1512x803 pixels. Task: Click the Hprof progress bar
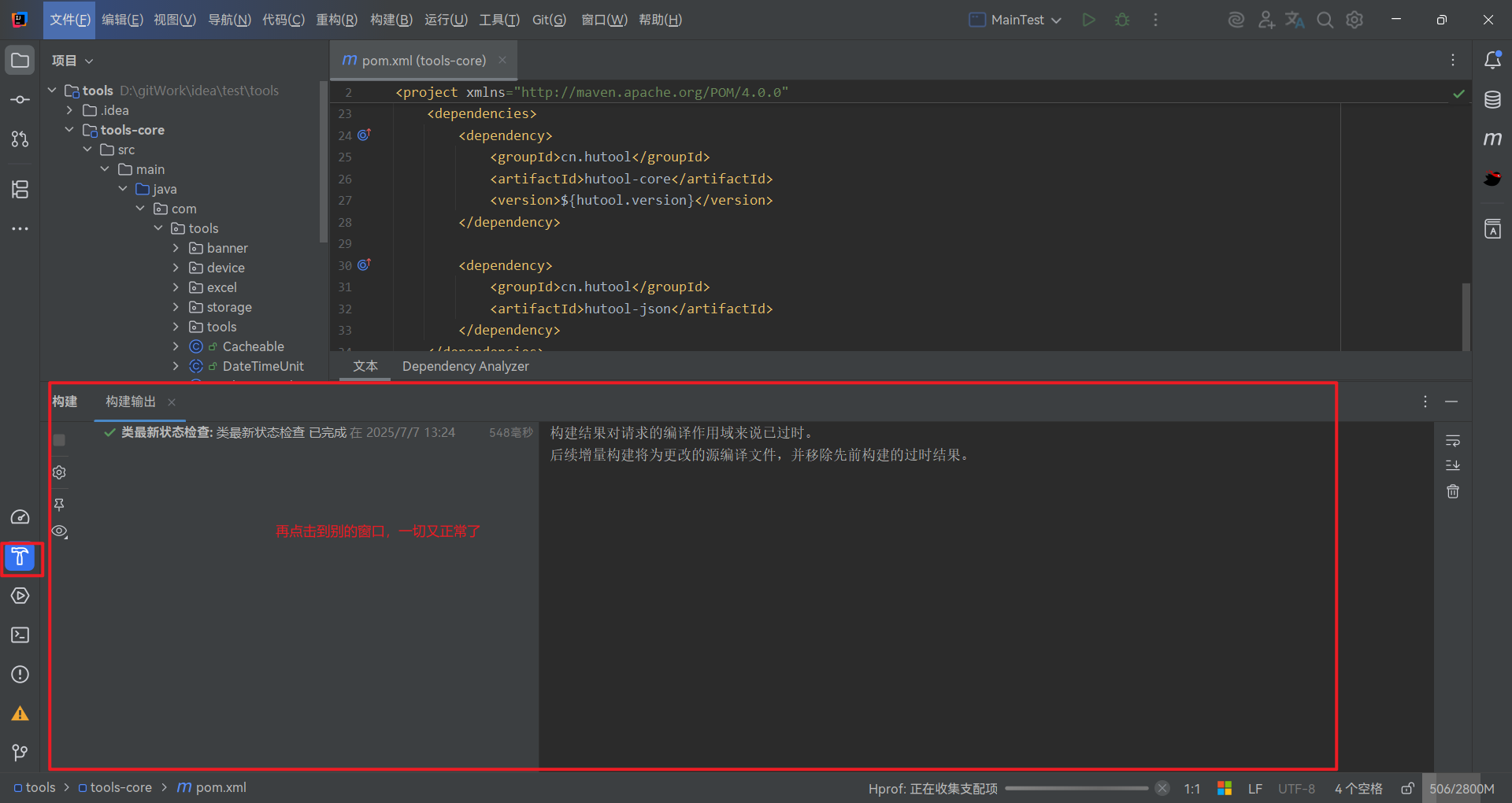pyautogui.click(x=1077, y=788)
